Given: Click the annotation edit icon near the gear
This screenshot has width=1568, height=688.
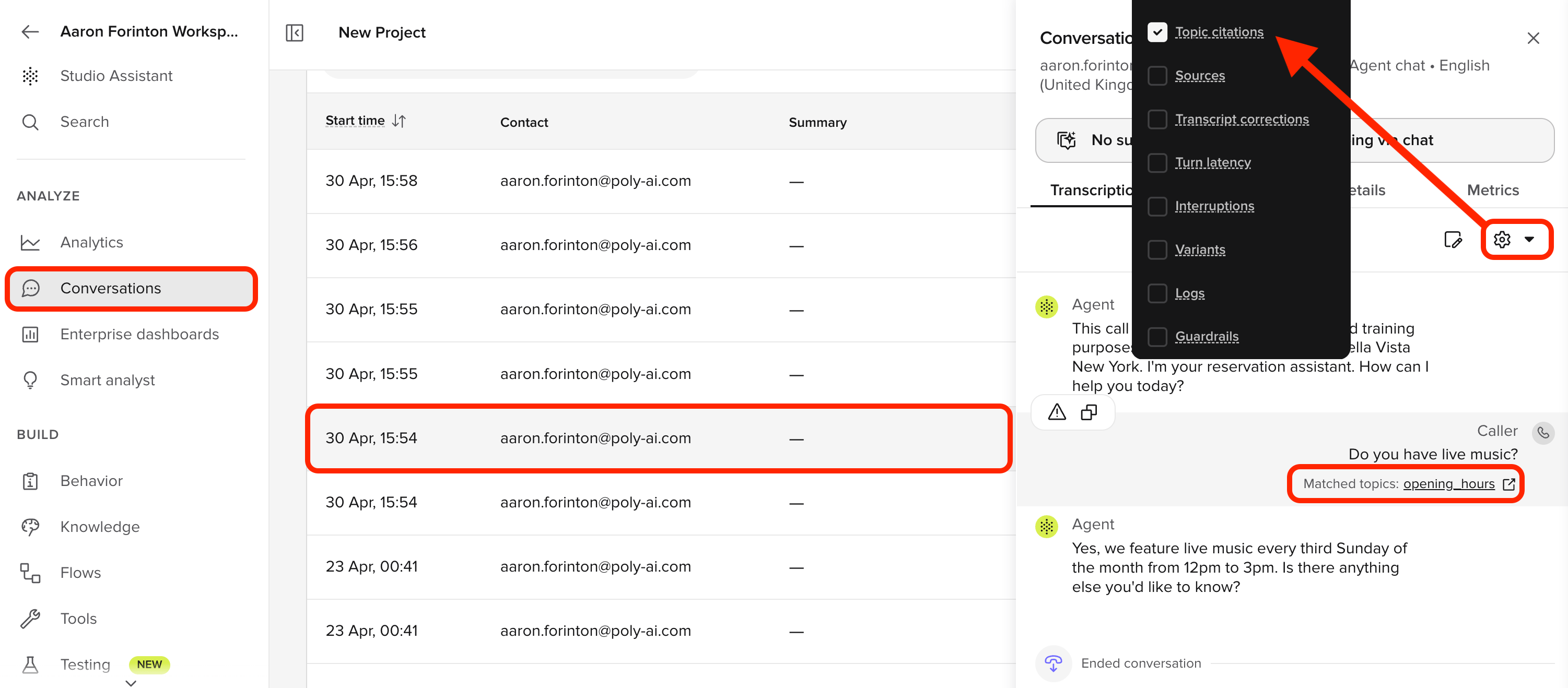Looking at the screenshot, I should pyautogui.click(x=1453, y=240).
